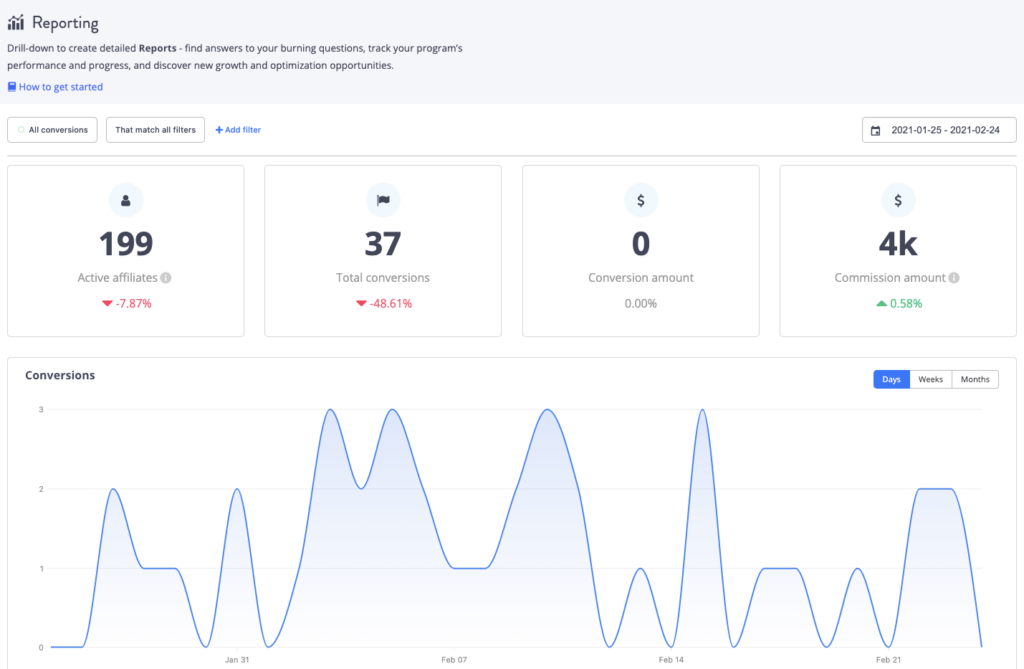Click the dollar icon on Conversion amount card

[640, 200]
